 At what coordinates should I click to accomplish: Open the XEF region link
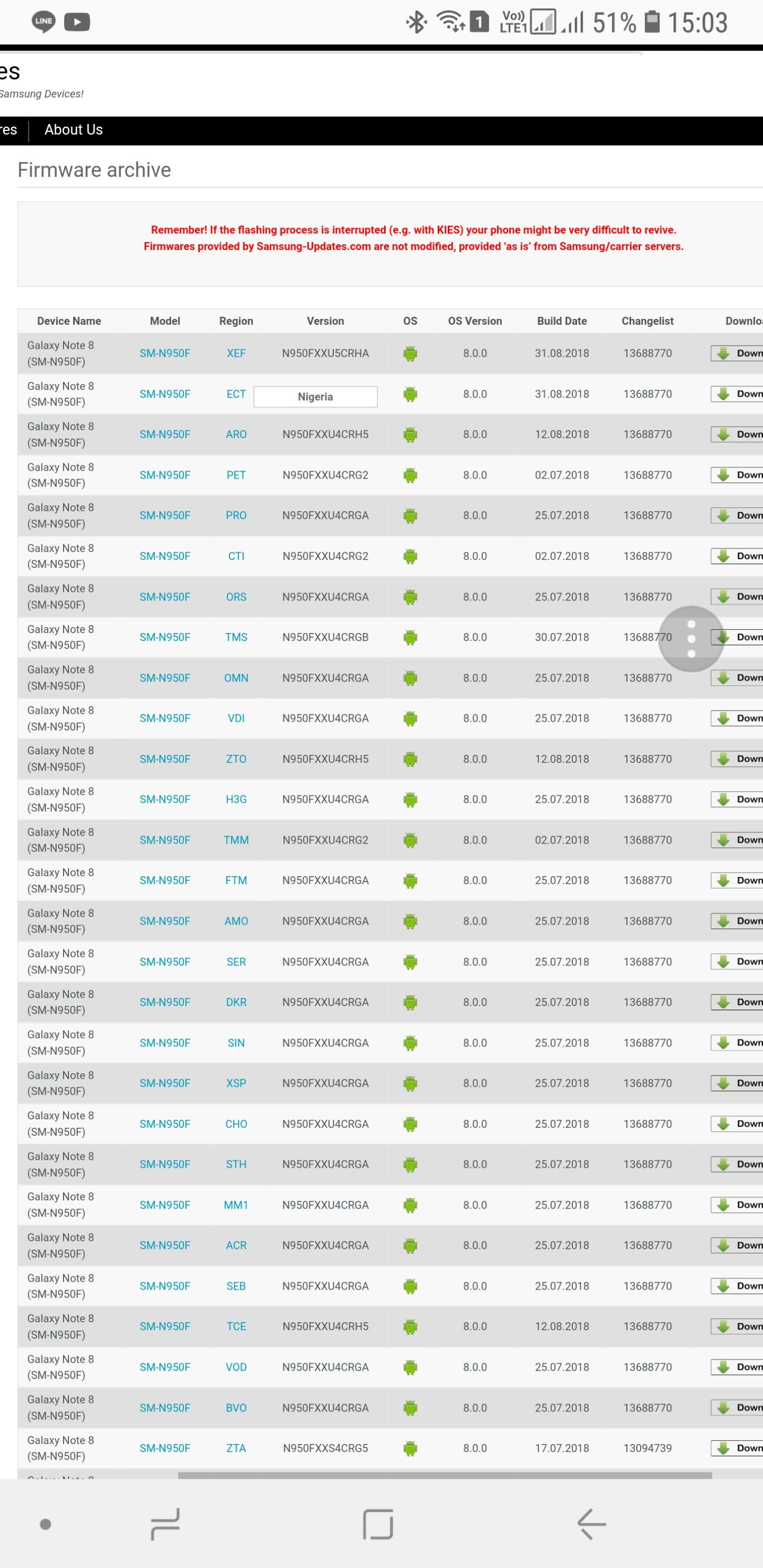click(236, 354)
